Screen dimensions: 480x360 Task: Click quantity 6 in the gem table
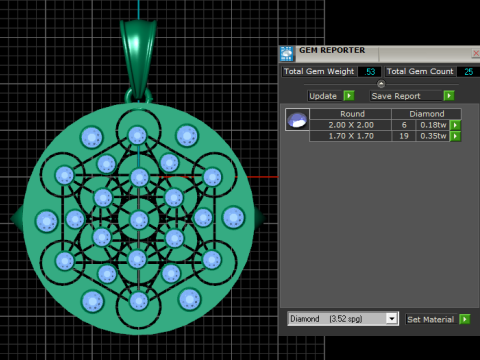[404, 125]
